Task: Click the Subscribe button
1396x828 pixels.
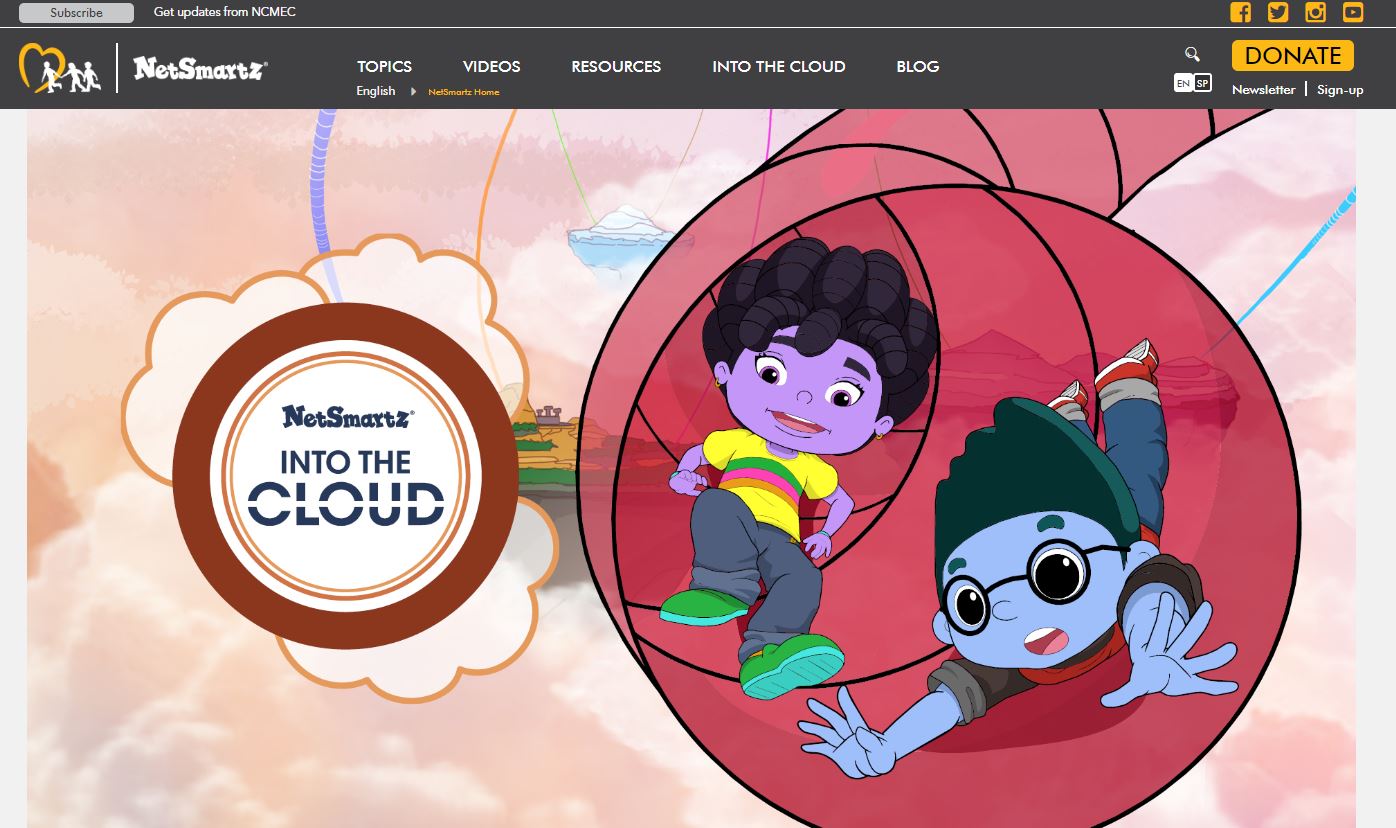Action: coord(76,13)
